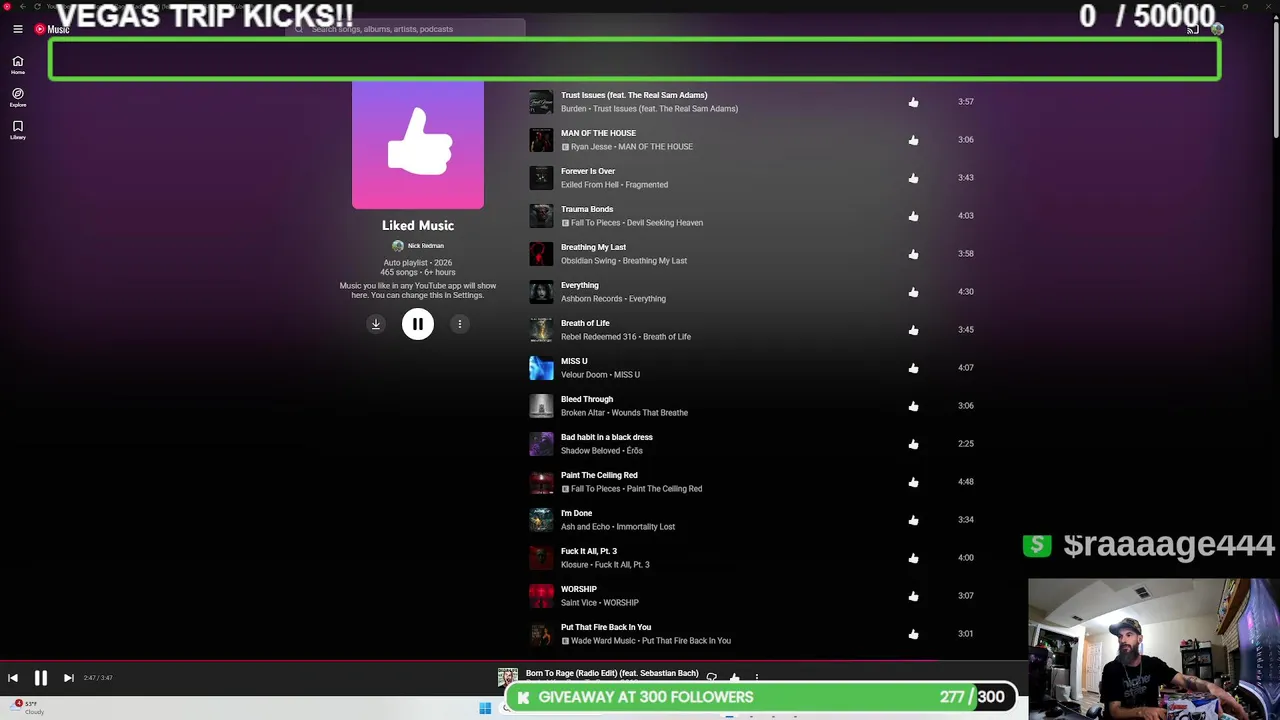
Task: Open the taskbar weather widget
Action: pyautogui.click(x=28, y=707)
